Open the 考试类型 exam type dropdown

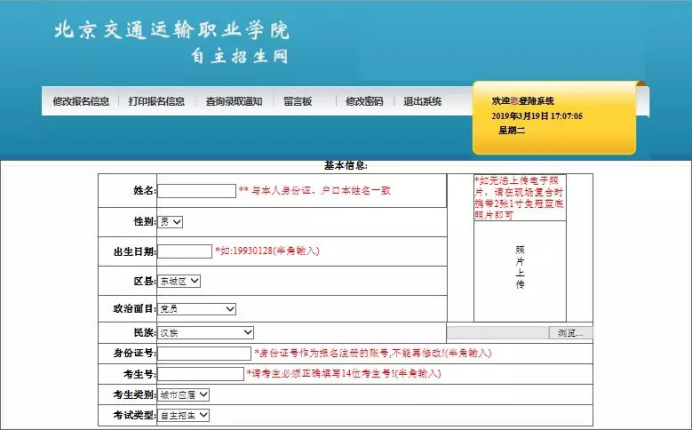pos(184,415)
